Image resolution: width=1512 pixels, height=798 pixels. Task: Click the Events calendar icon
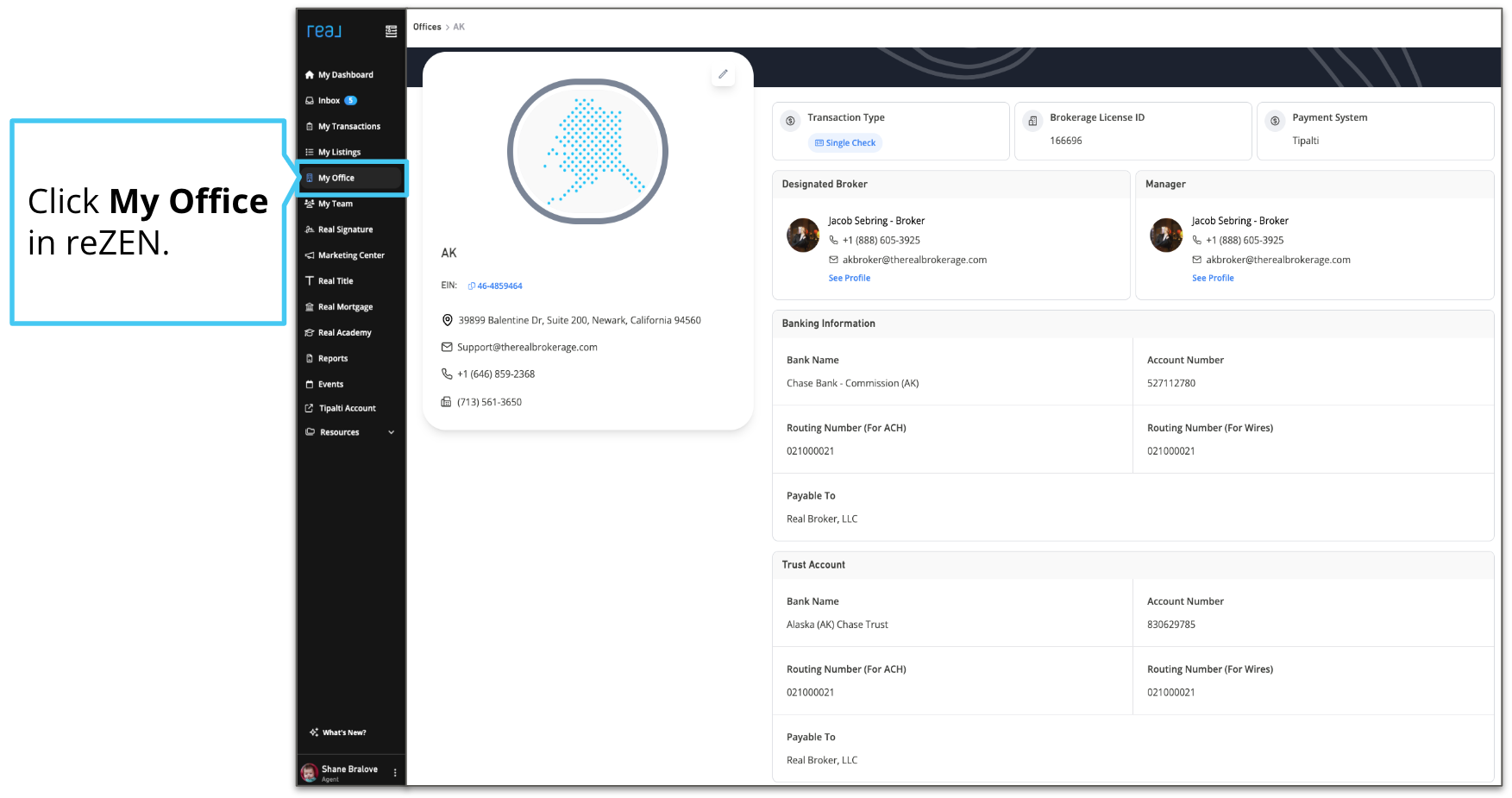click(310, 385)
